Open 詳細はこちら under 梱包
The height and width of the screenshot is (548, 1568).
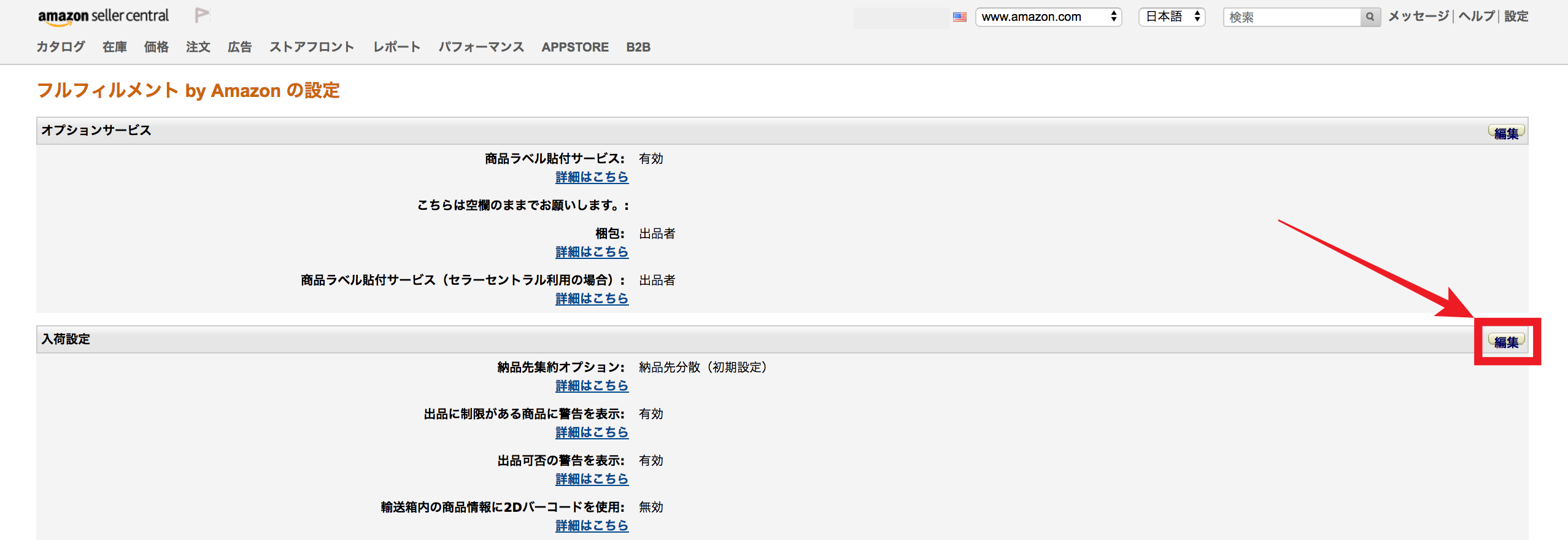click(x=592, y=252)
